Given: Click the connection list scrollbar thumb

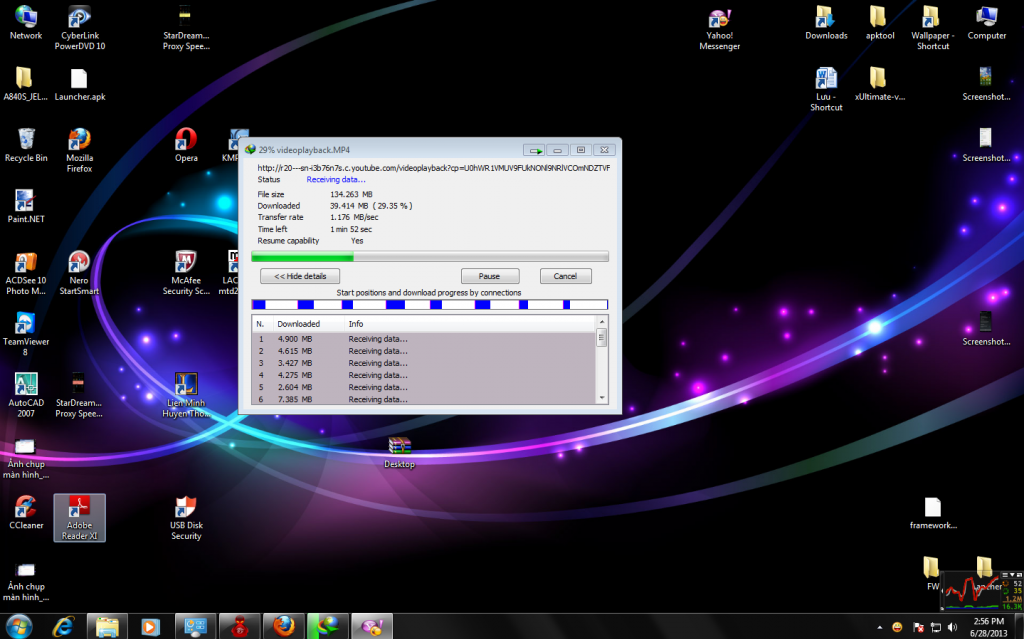Looking at the screenshot, I should (x=602, y=337).
